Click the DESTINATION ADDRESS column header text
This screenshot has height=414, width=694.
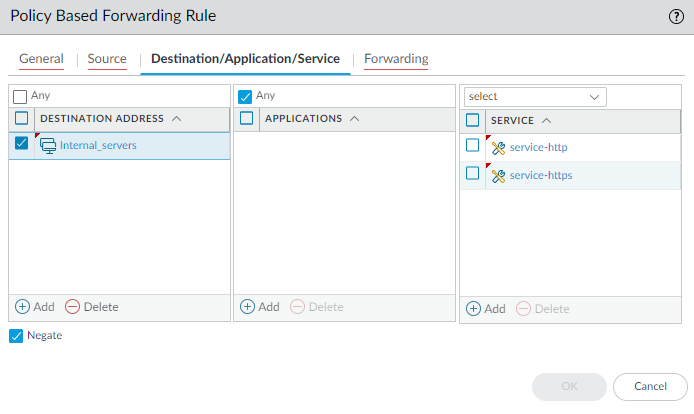point(102,119)
